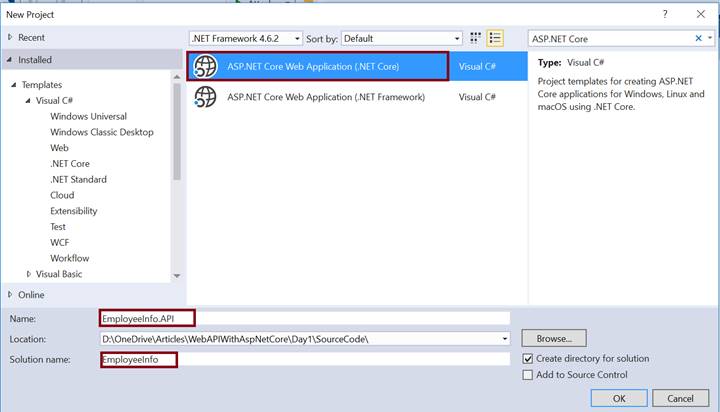Open the search box options dropdown arrow
720x412 pixels.
tap(710, 39)
